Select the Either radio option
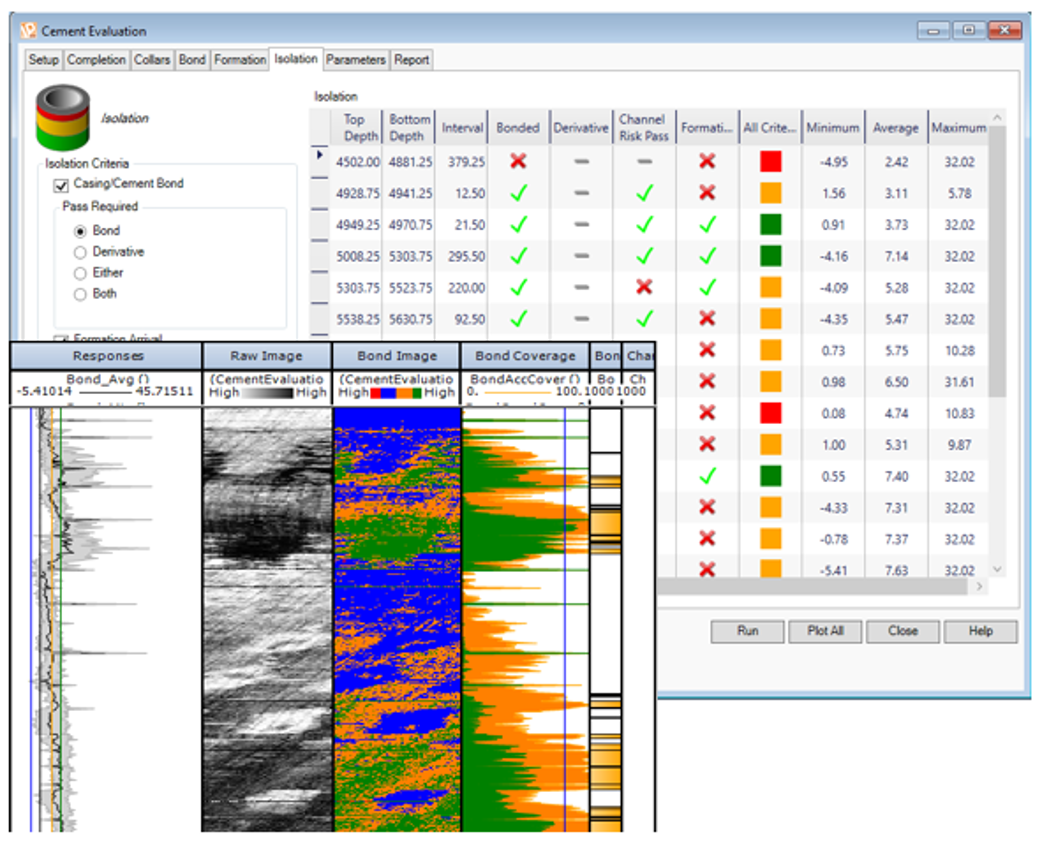This screenshot has height=856, width=1042. click(x=81, y=273)
